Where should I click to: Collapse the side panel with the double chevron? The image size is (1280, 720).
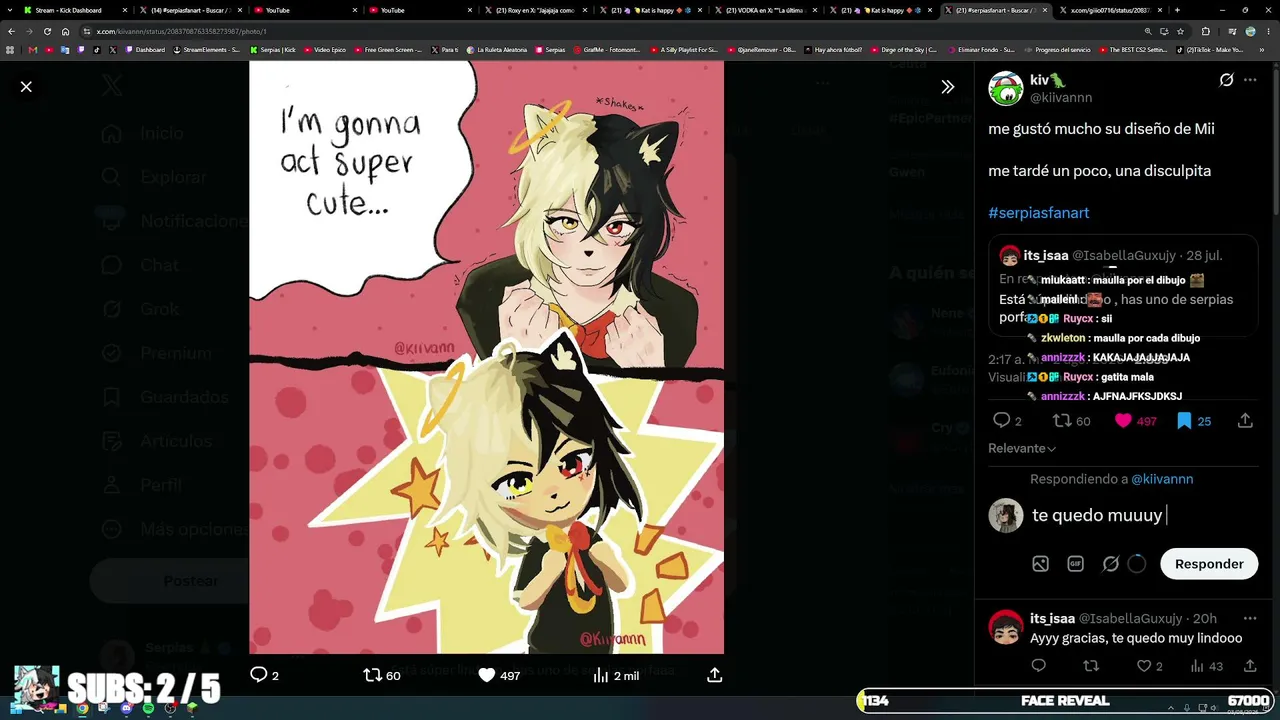tap(948, 87)
